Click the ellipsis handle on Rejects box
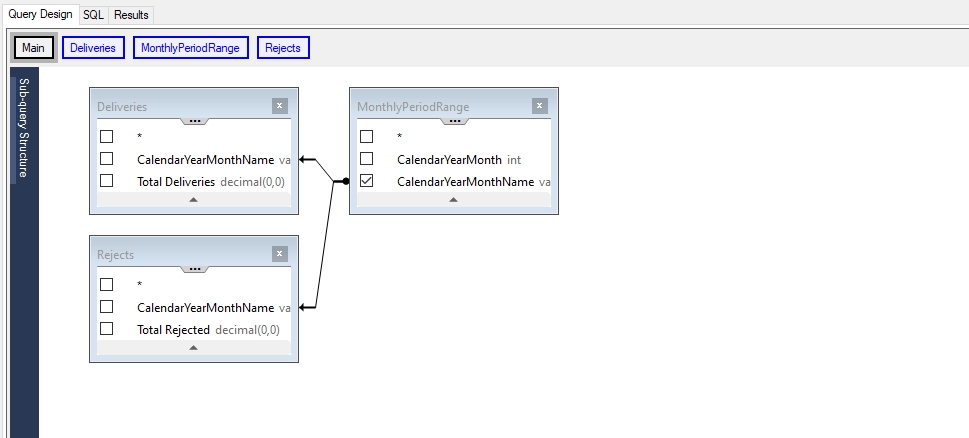Screen dimensions: 969x438 (194, 269)
